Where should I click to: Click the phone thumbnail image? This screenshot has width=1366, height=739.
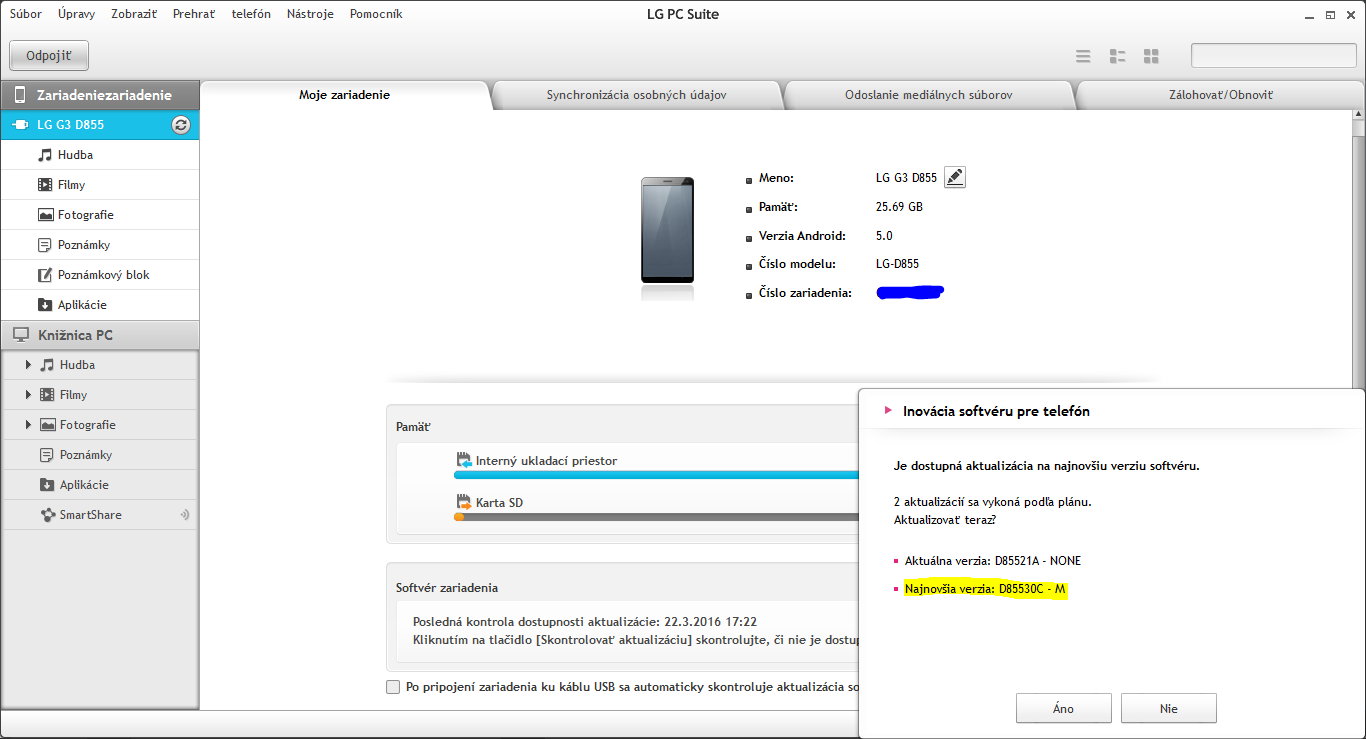(667, 232)
